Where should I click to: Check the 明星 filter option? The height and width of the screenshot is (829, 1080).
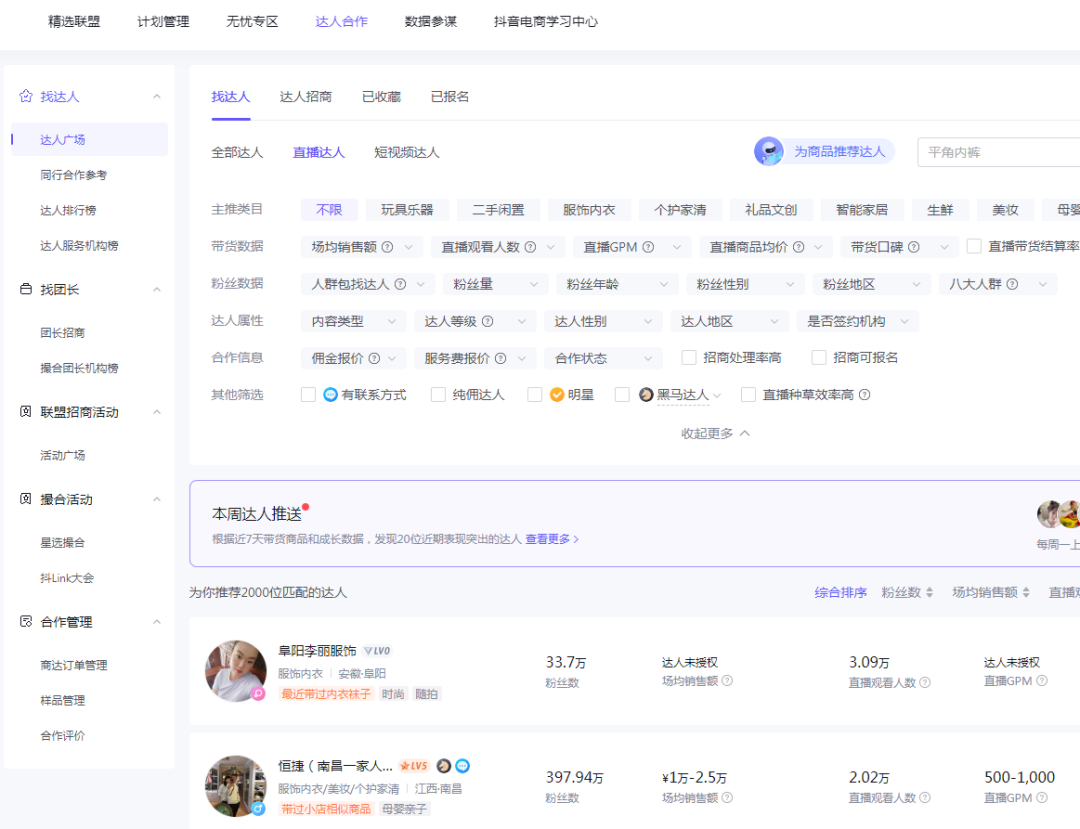535,394
